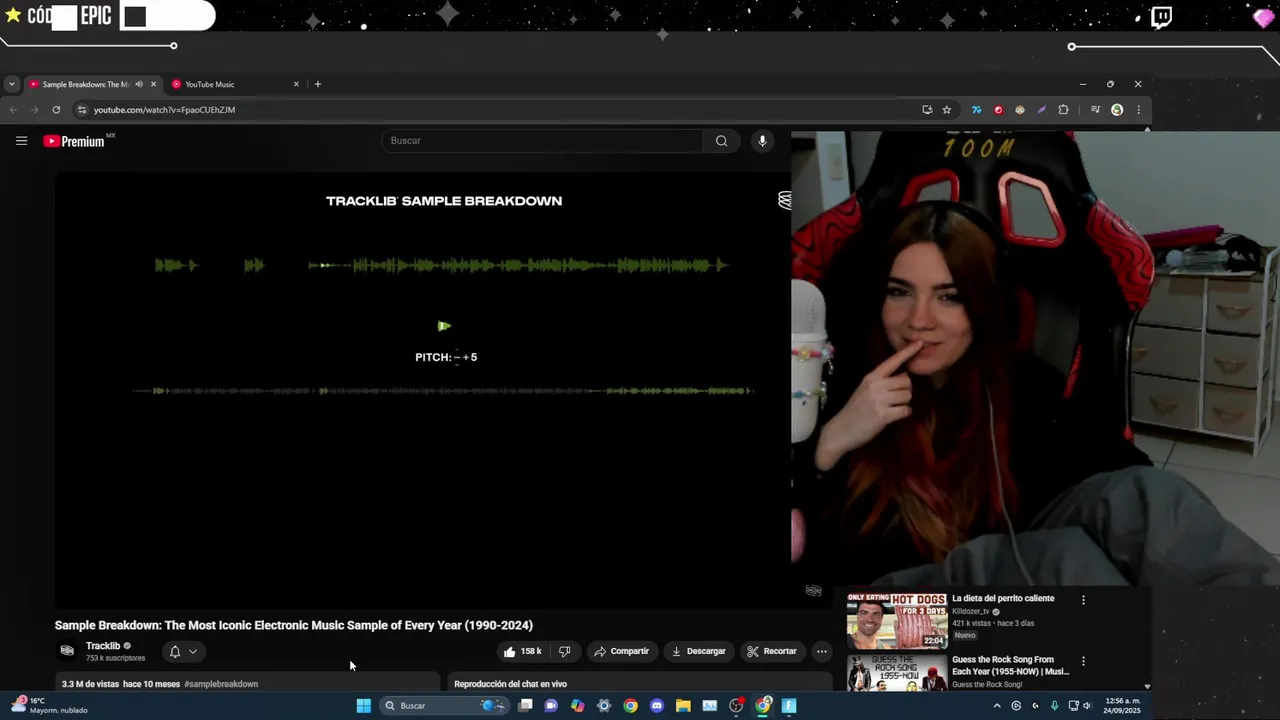Image resolution: width=1280 pixels, height=720 pixels.
Task: Open the red circular extension icon
Action: 998,110
